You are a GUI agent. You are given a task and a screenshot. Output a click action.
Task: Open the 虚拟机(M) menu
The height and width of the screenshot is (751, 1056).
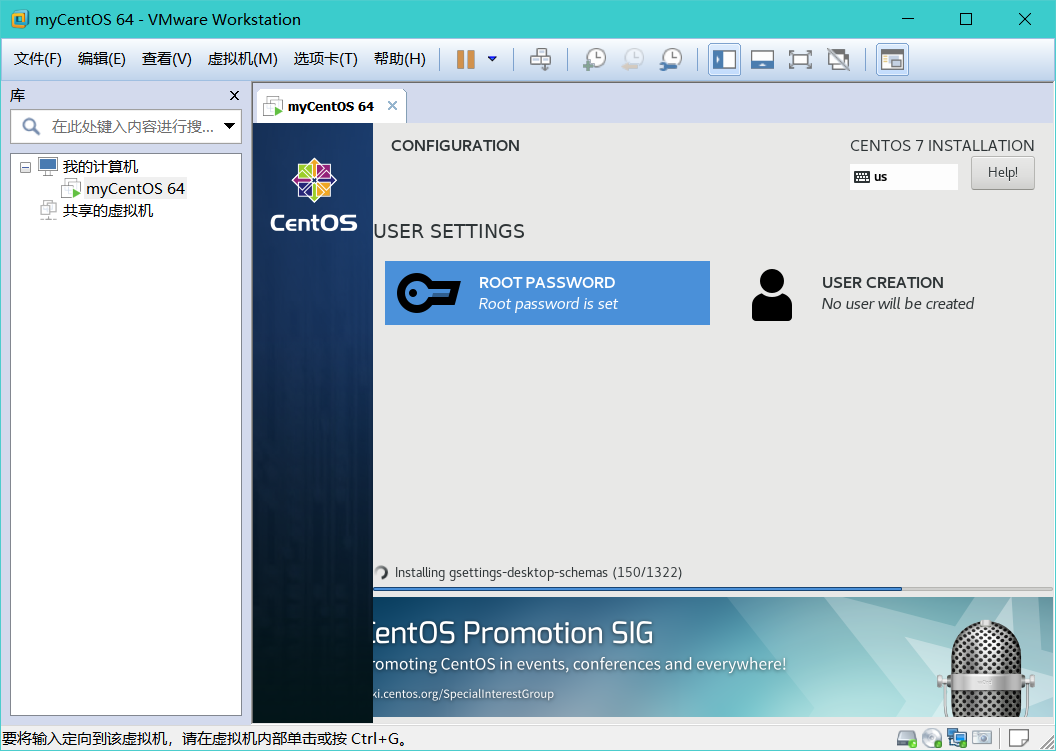(x=242, y=59)
